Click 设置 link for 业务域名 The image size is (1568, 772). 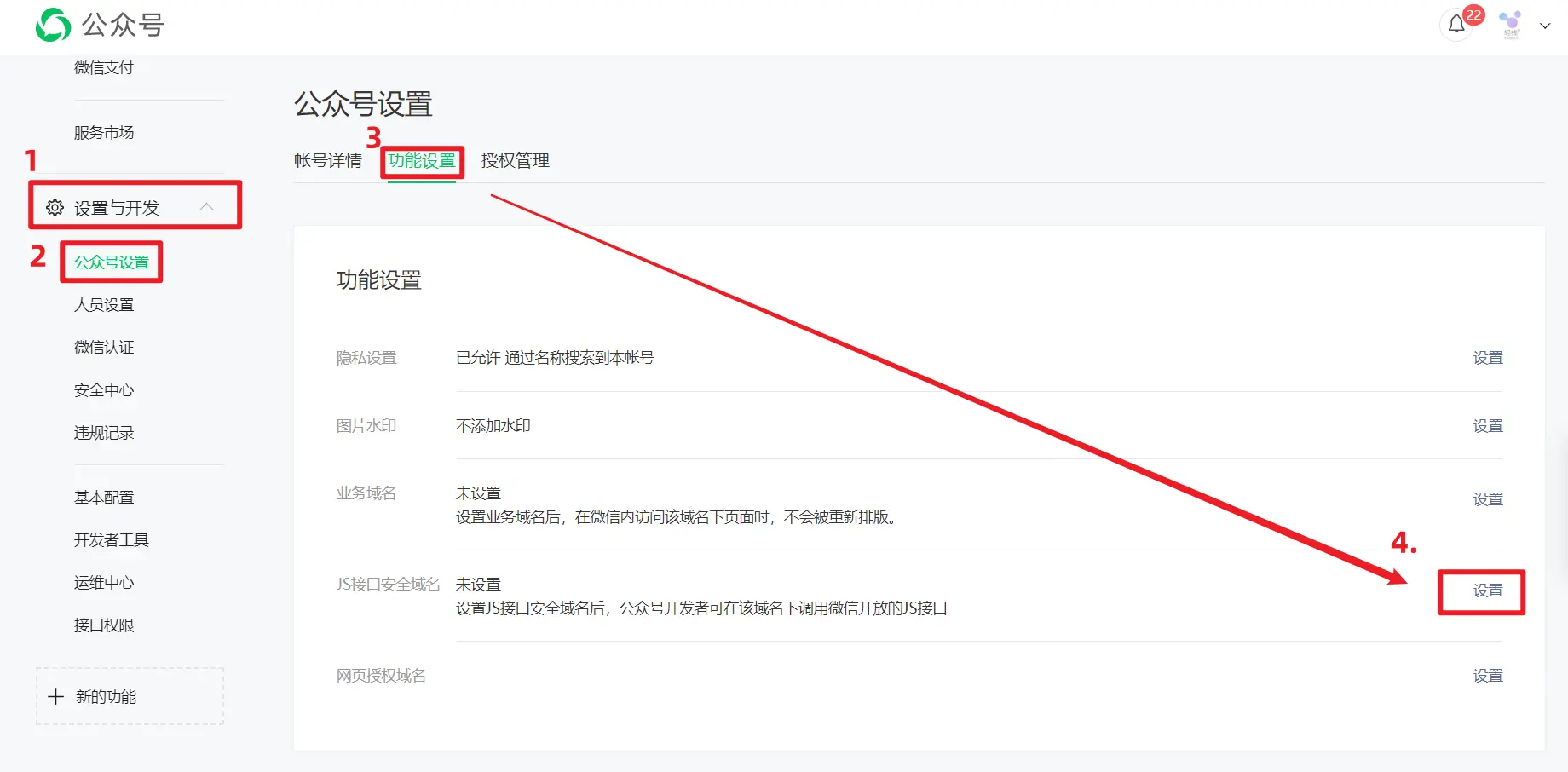[x=1488, y=499]
